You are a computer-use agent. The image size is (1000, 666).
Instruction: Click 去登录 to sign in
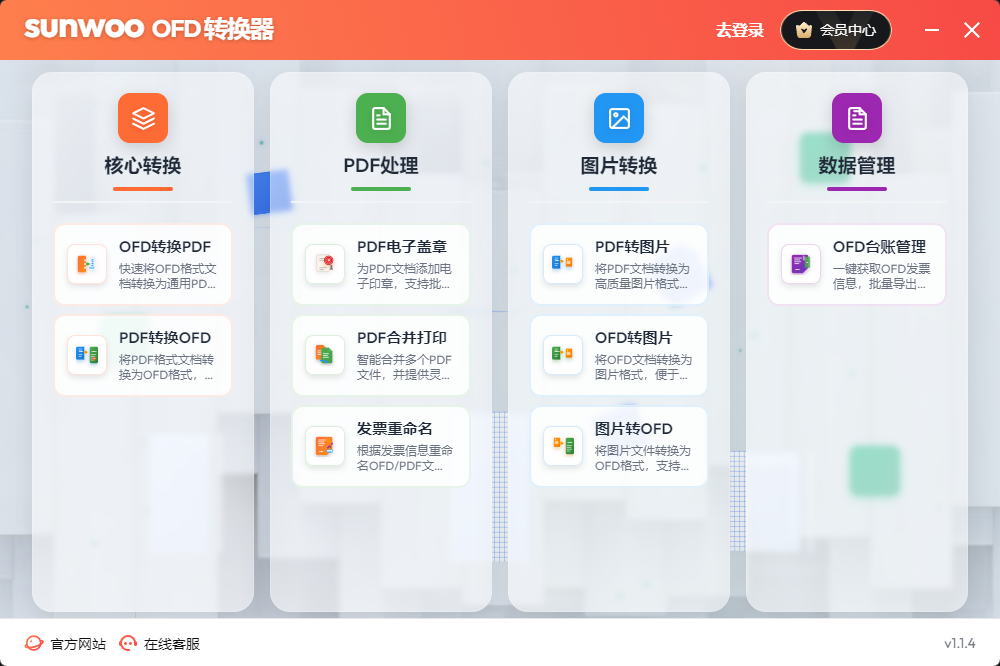tap(740, 30)
